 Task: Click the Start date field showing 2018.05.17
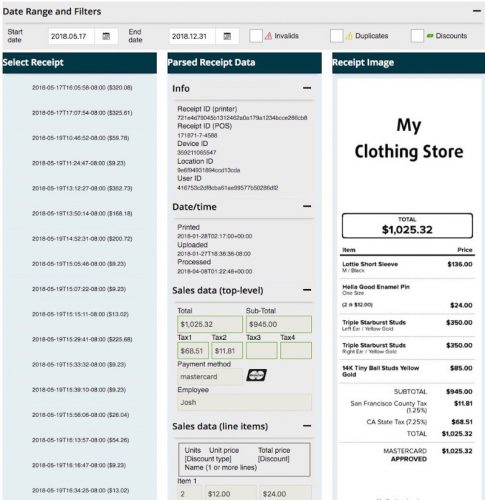tap(71, 36)
